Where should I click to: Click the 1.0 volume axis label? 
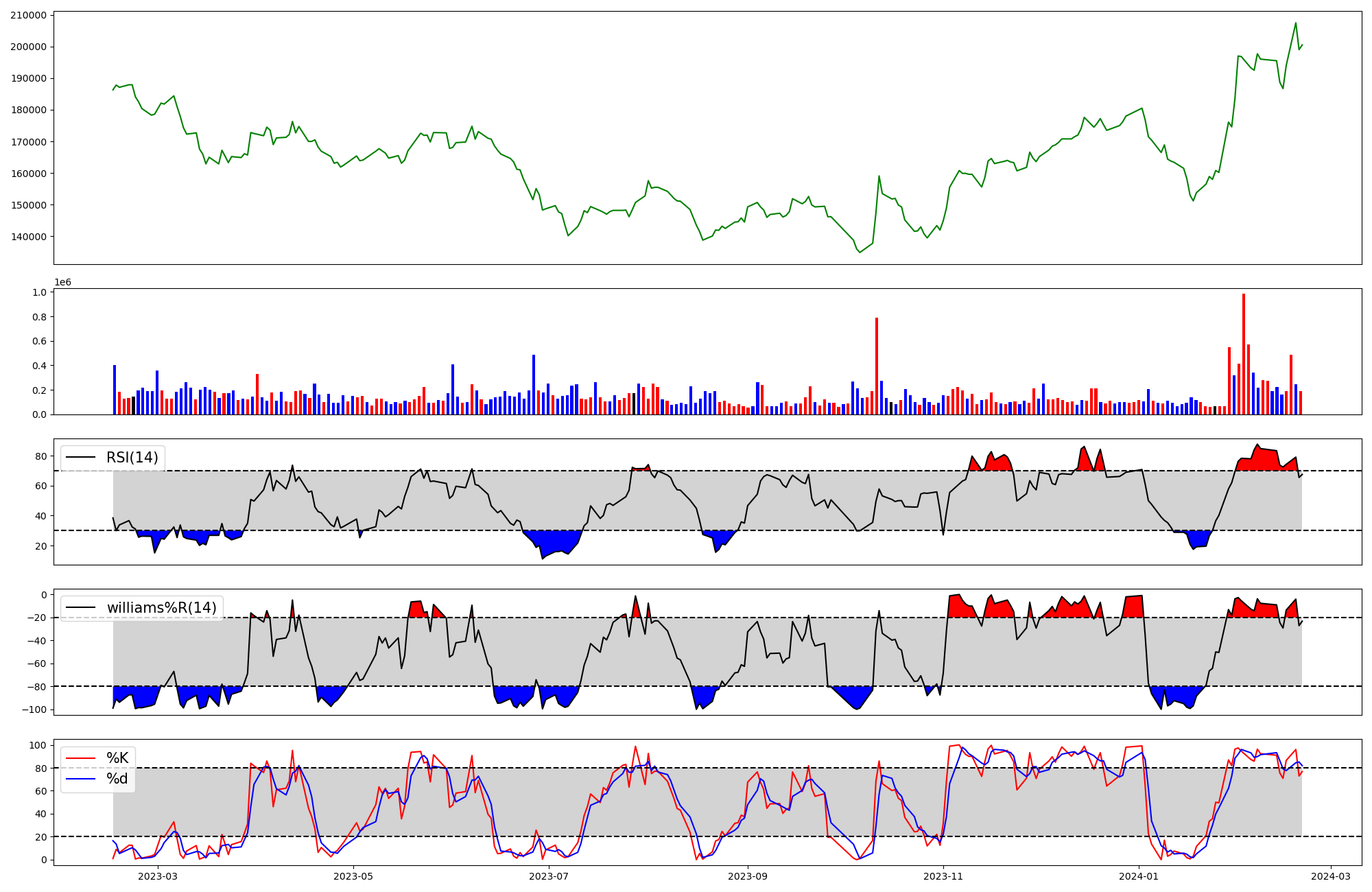click(40, 292)
